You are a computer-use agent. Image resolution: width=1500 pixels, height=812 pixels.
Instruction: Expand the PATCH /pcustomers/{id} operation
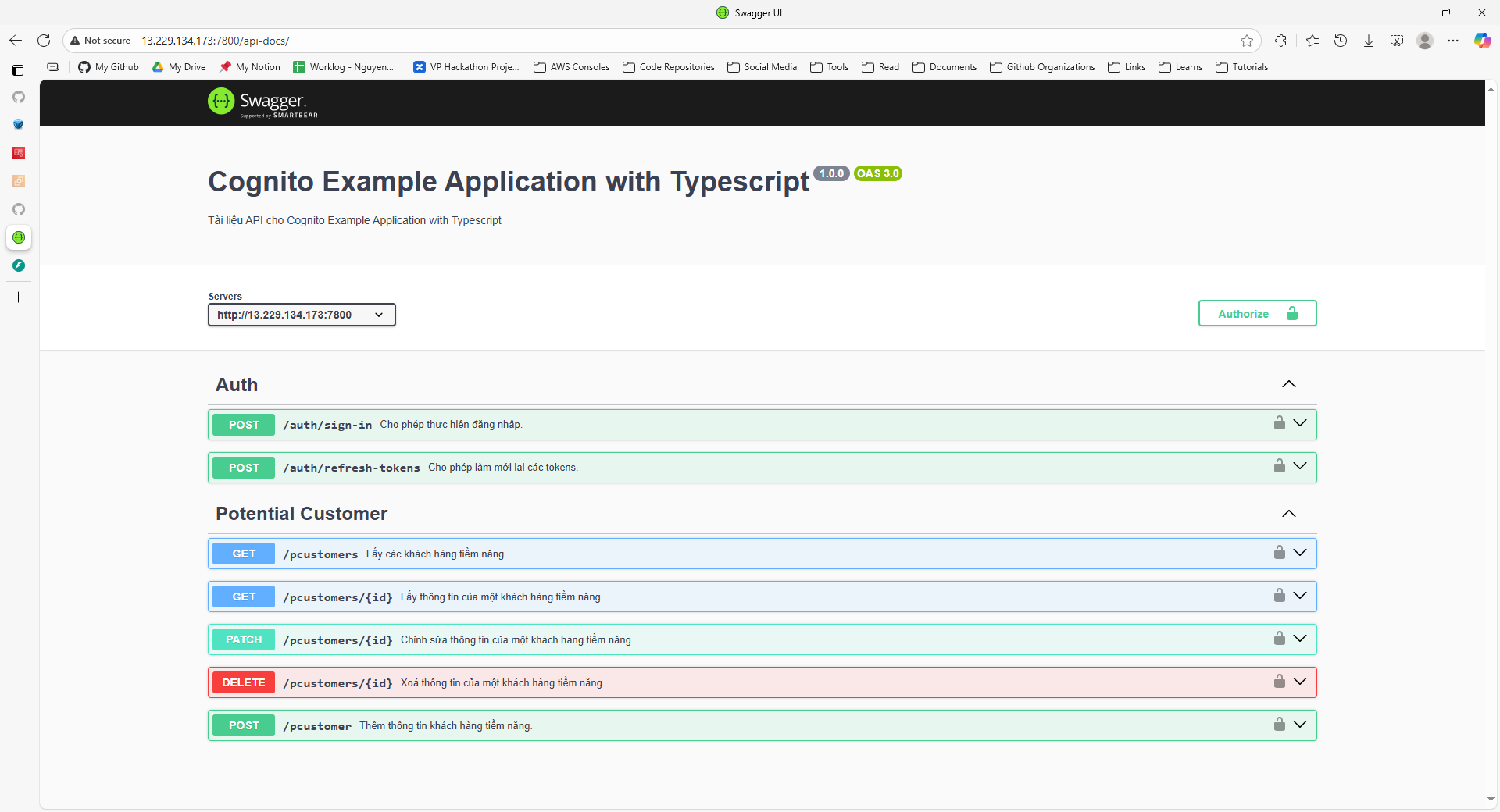click(x=1300, y=639)
